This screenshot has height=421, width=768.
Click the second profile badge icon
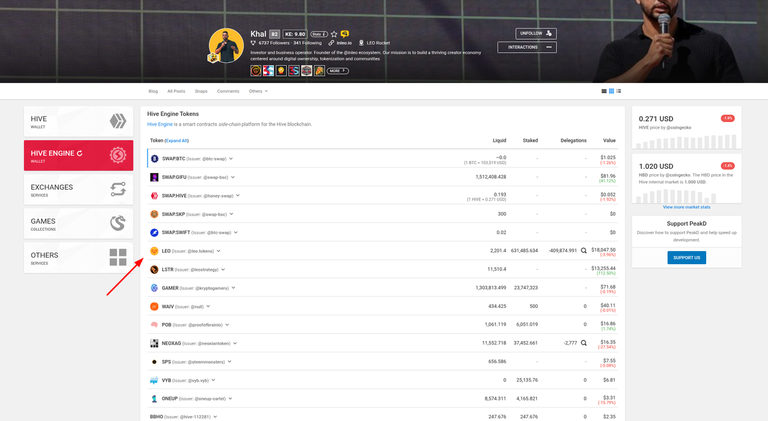point(268,71)
